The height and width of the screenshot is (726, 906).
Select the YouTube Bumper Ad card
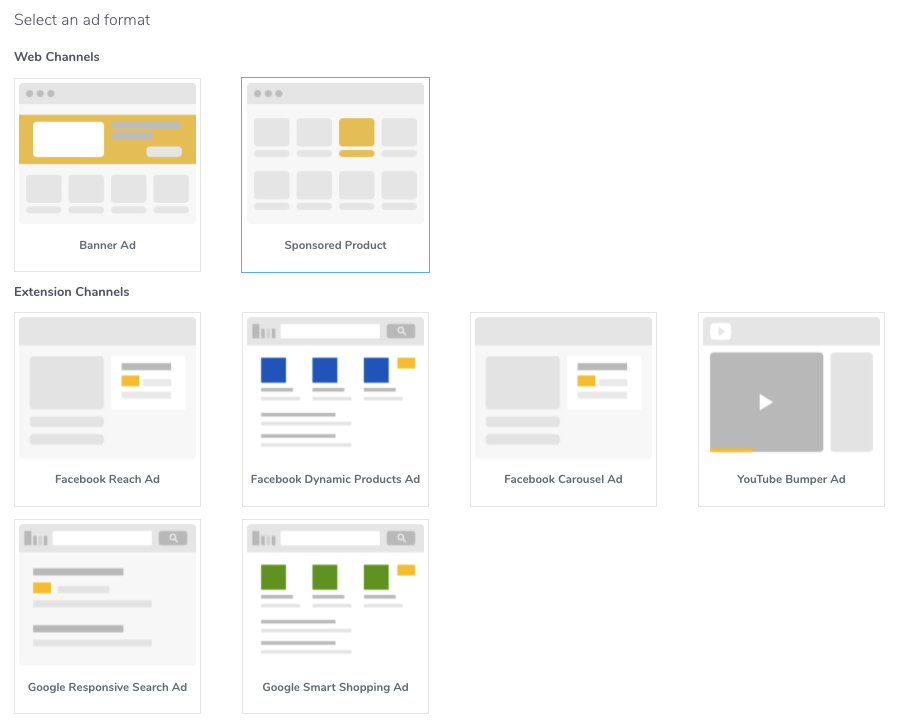[x=791, y=409]
